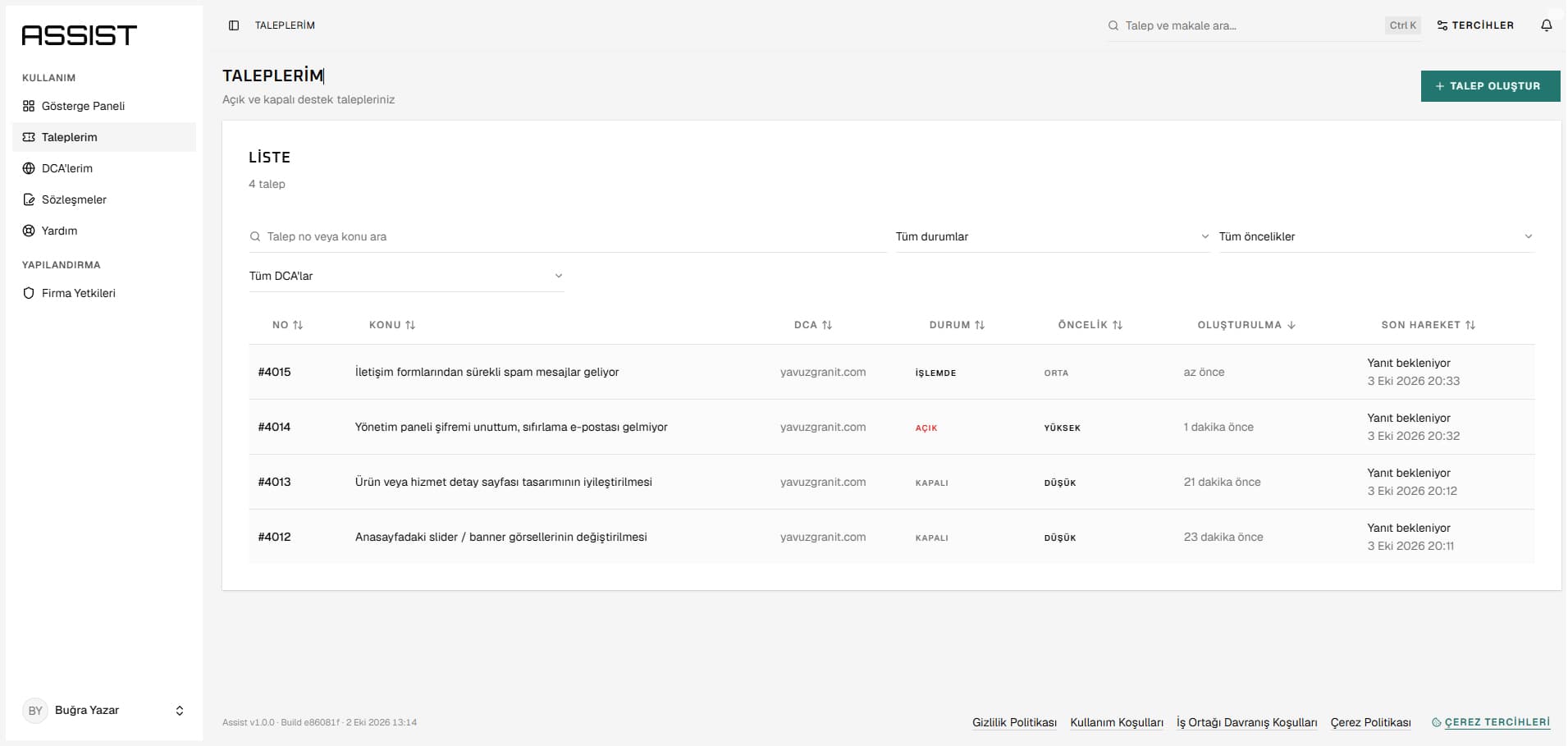Open ticket #4015 row
Viewport: 1568px width, 746px height.
pos(892,372)
